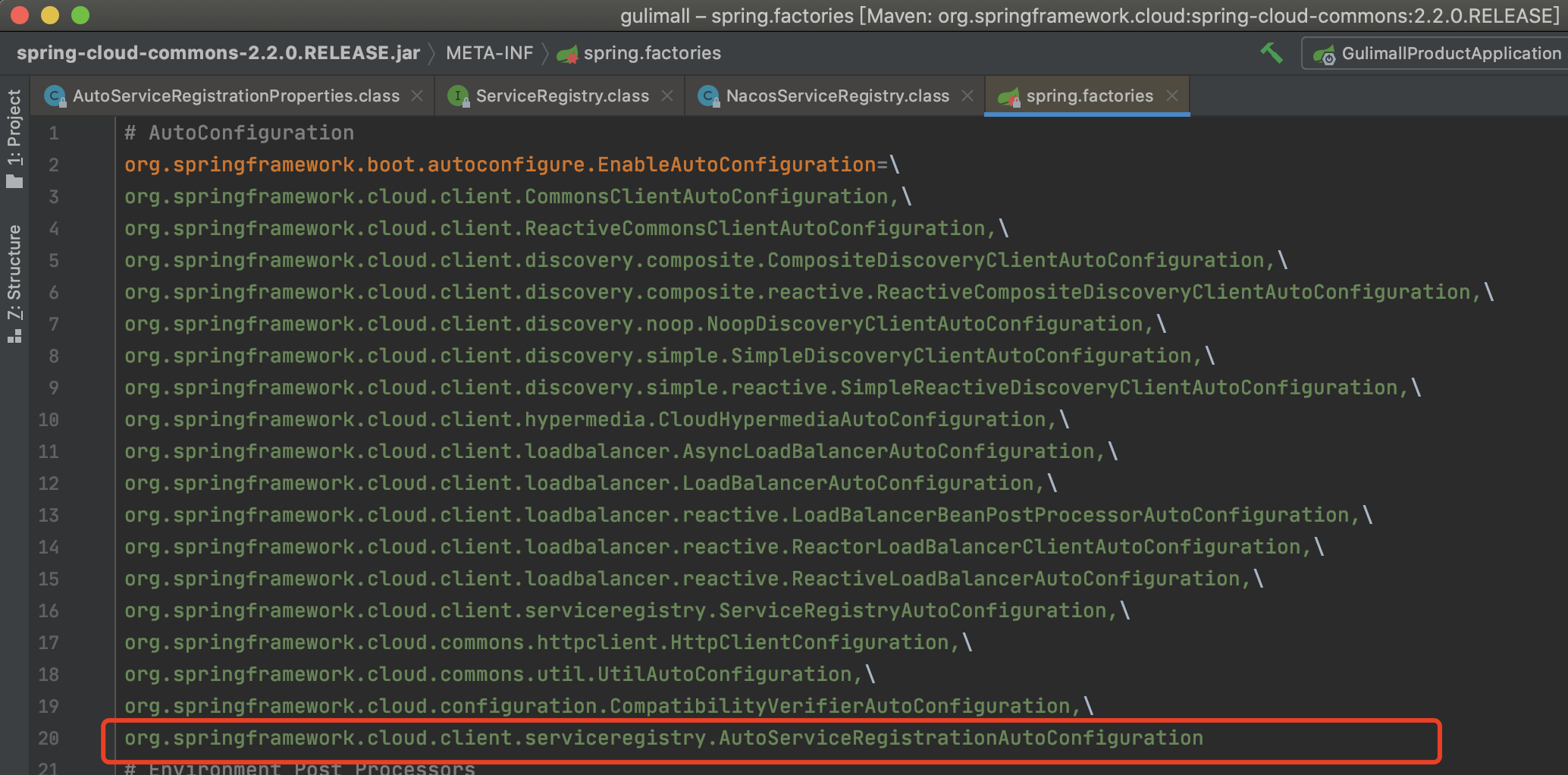Click the Build project hammer icon
This screenshot has width=1568, height=775.
[1272, 53]
